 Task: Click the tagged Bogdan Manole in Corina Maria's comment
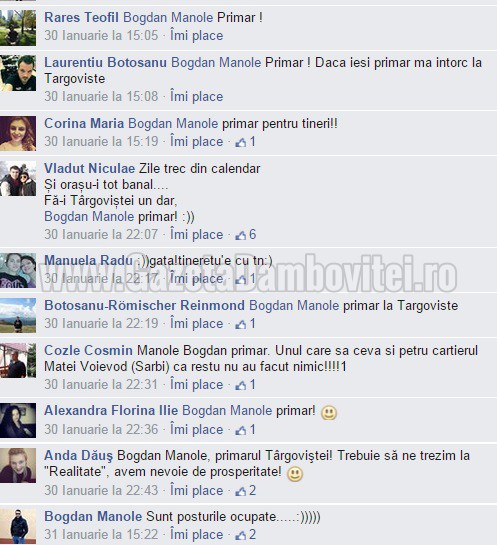click(x=173, y=123)
